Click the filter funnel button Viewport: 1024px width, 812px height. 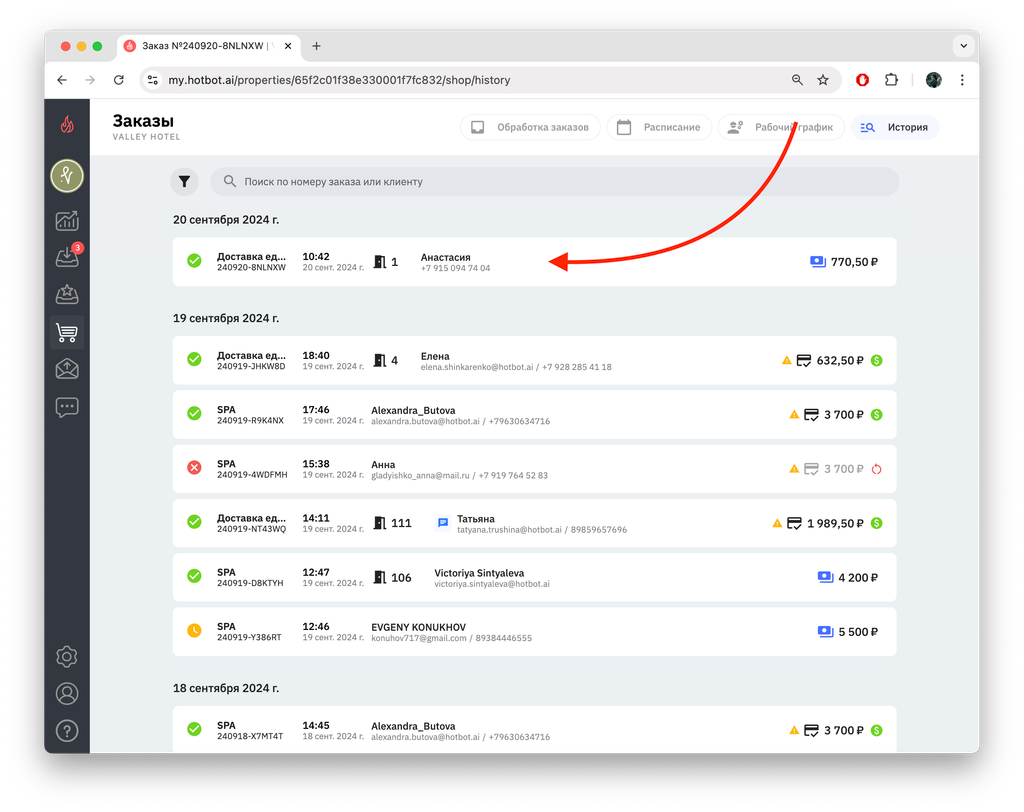tap(184, 182)
